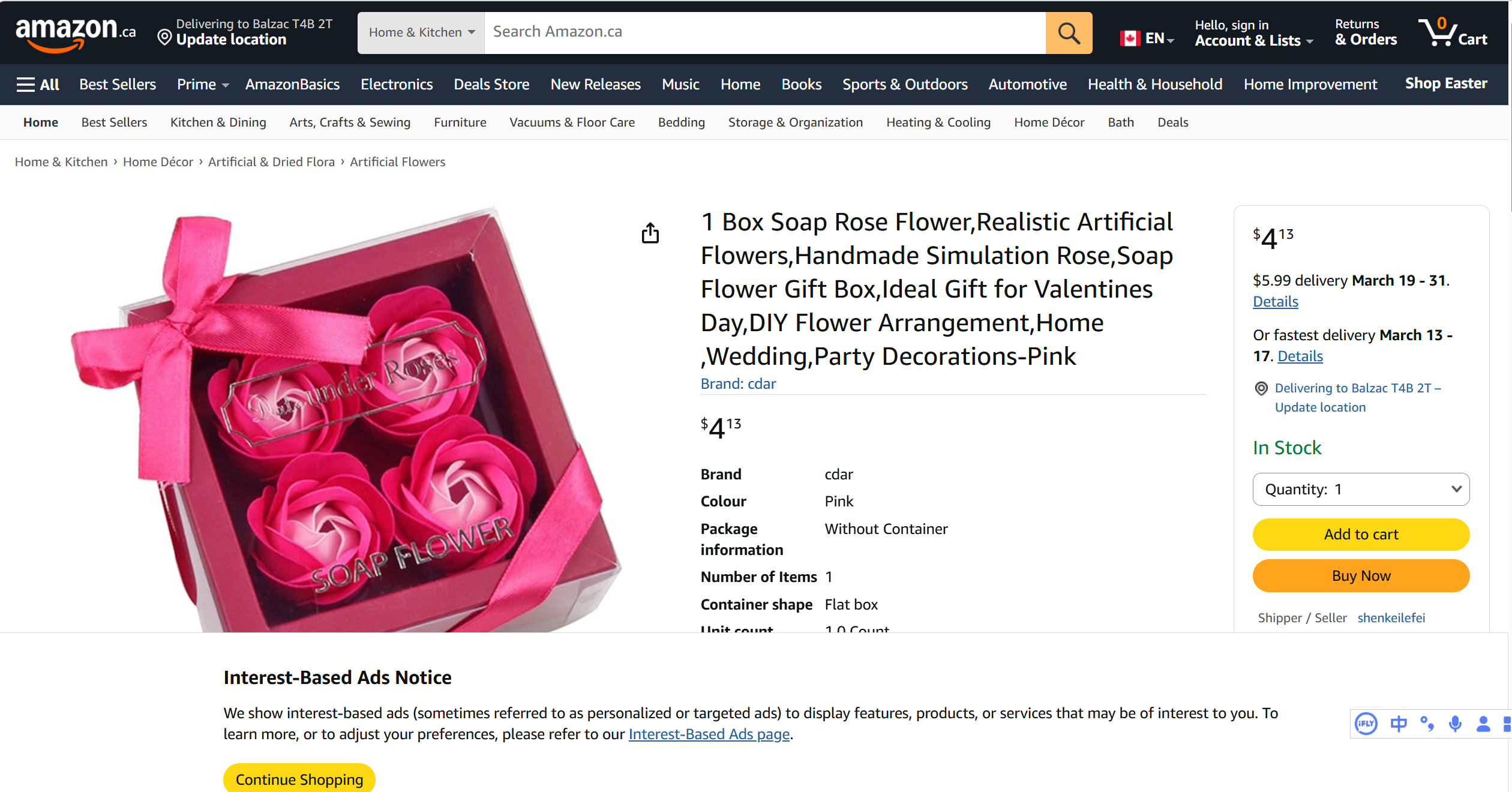Click into the Search Amazon.ca field

(x=765, y=32)
